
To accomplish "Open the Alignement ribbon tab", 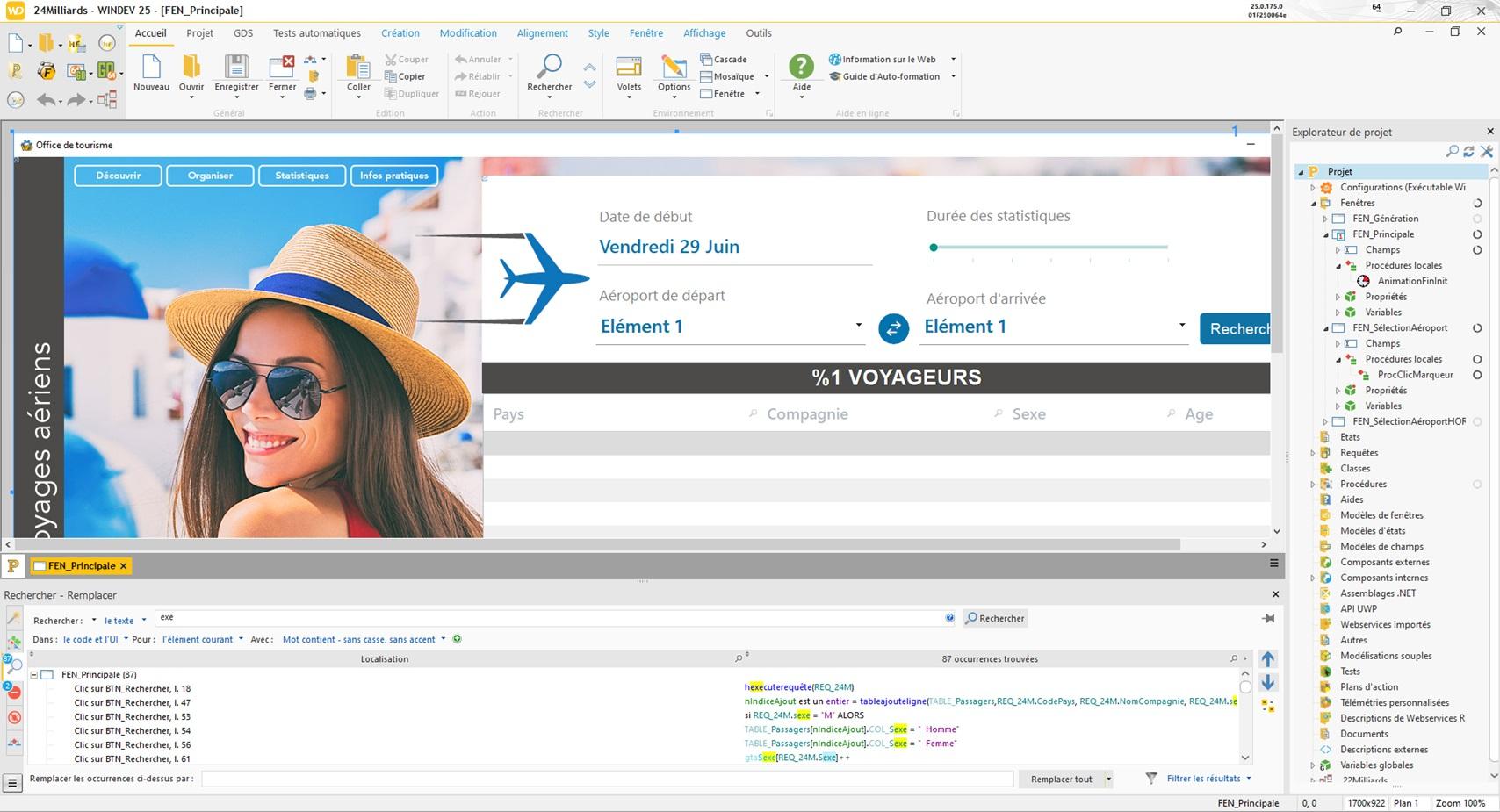I will (x=542, y=33).
